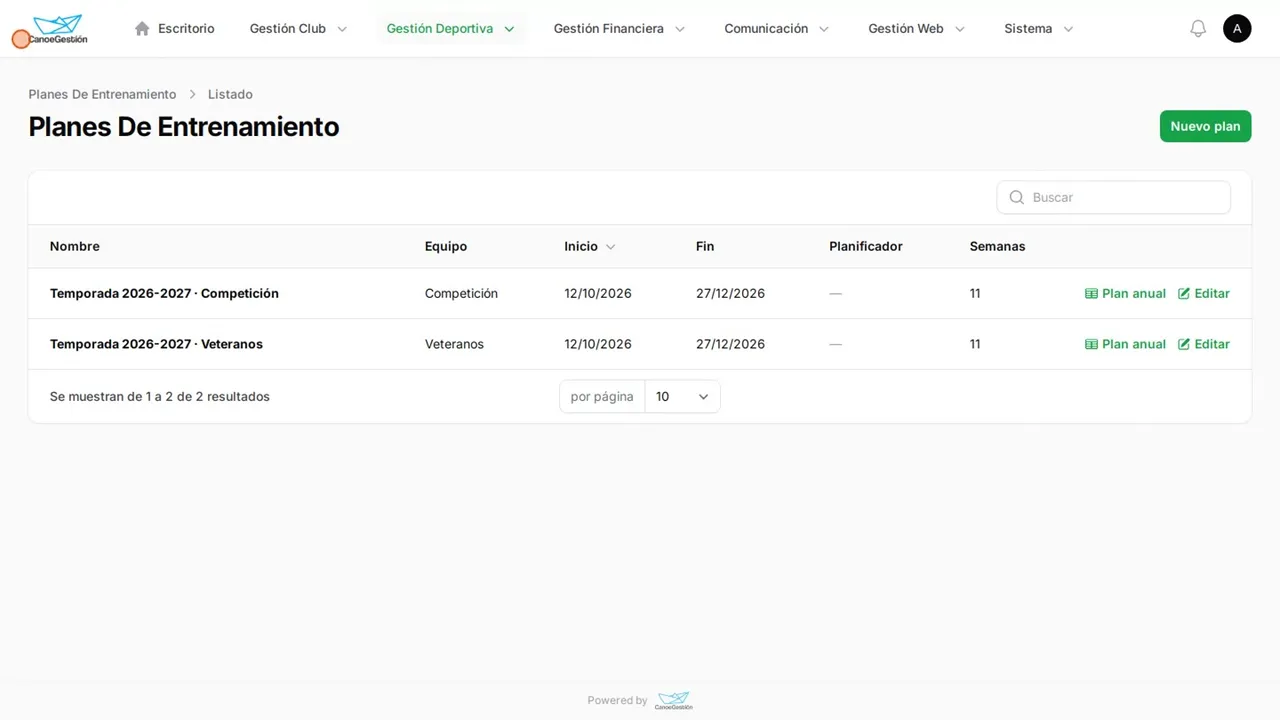Click the Plan anual table icon for Competición
This screenshot has width=1280, height=720.
point(1091,294)
